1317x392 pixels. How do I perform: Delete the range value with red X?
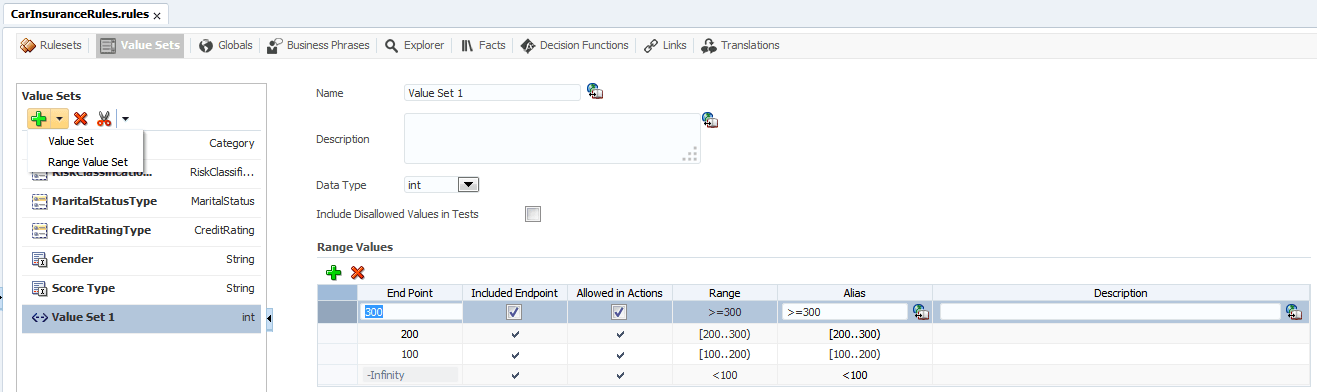pos(357,272)
